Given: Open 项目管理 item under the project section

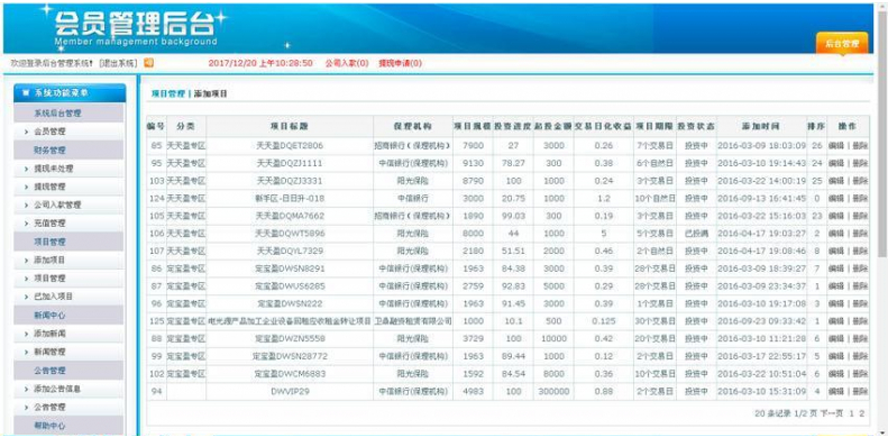Looking at the screenshot, I should [x=50, y=278].
